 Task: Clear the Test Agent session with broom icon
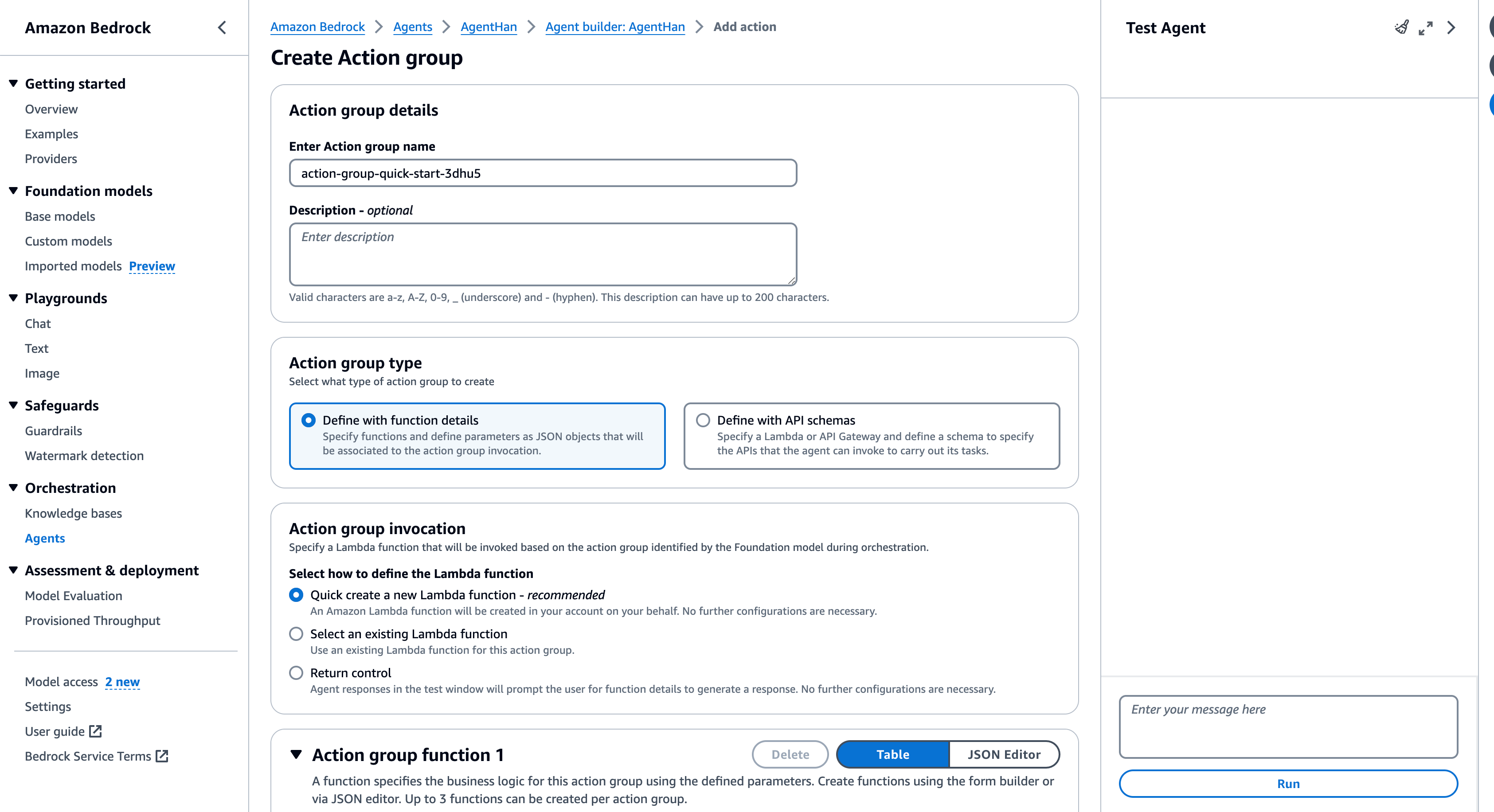point(1401,27)
